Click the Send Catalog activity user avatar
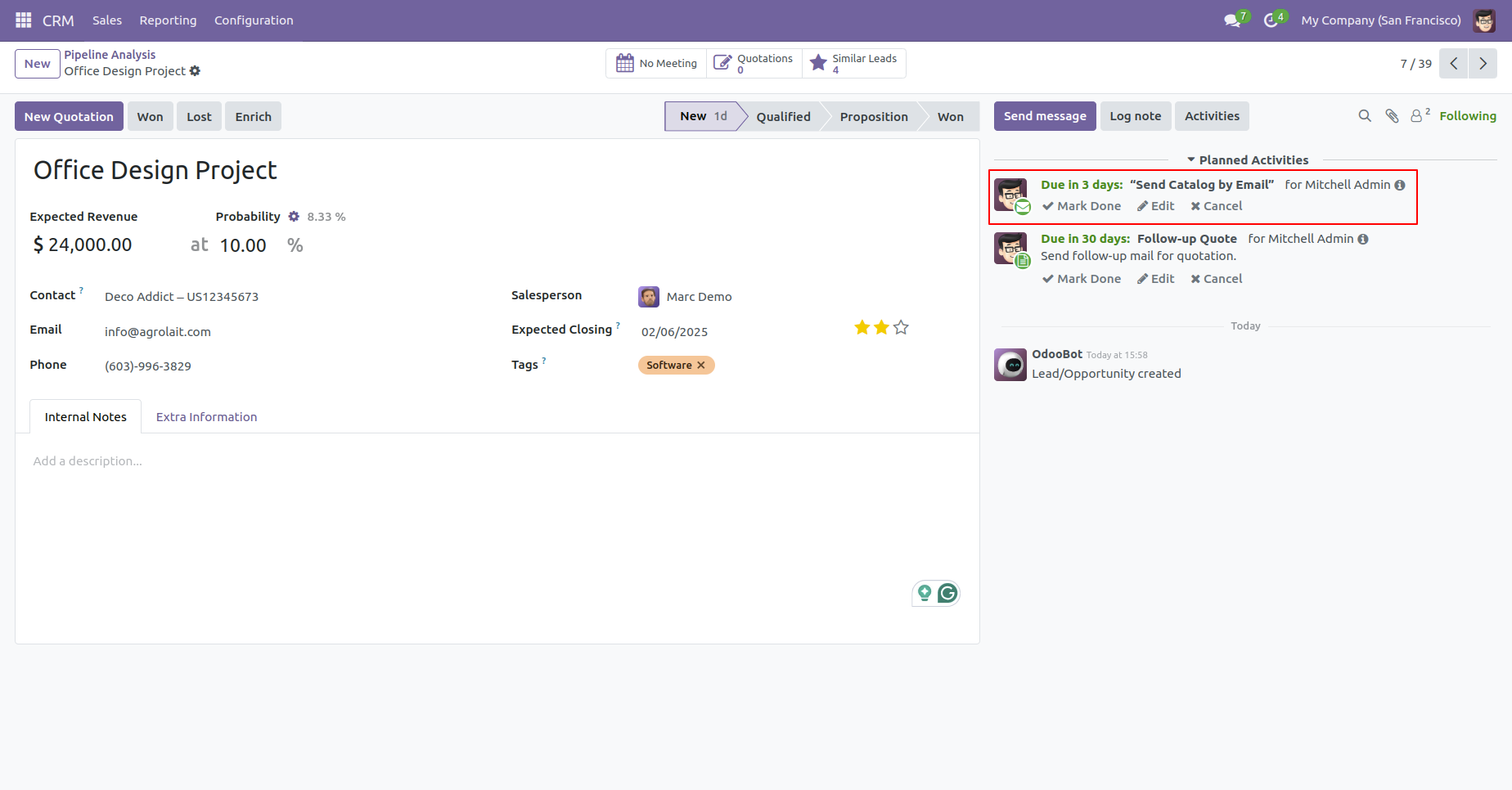 point(1010,195)
